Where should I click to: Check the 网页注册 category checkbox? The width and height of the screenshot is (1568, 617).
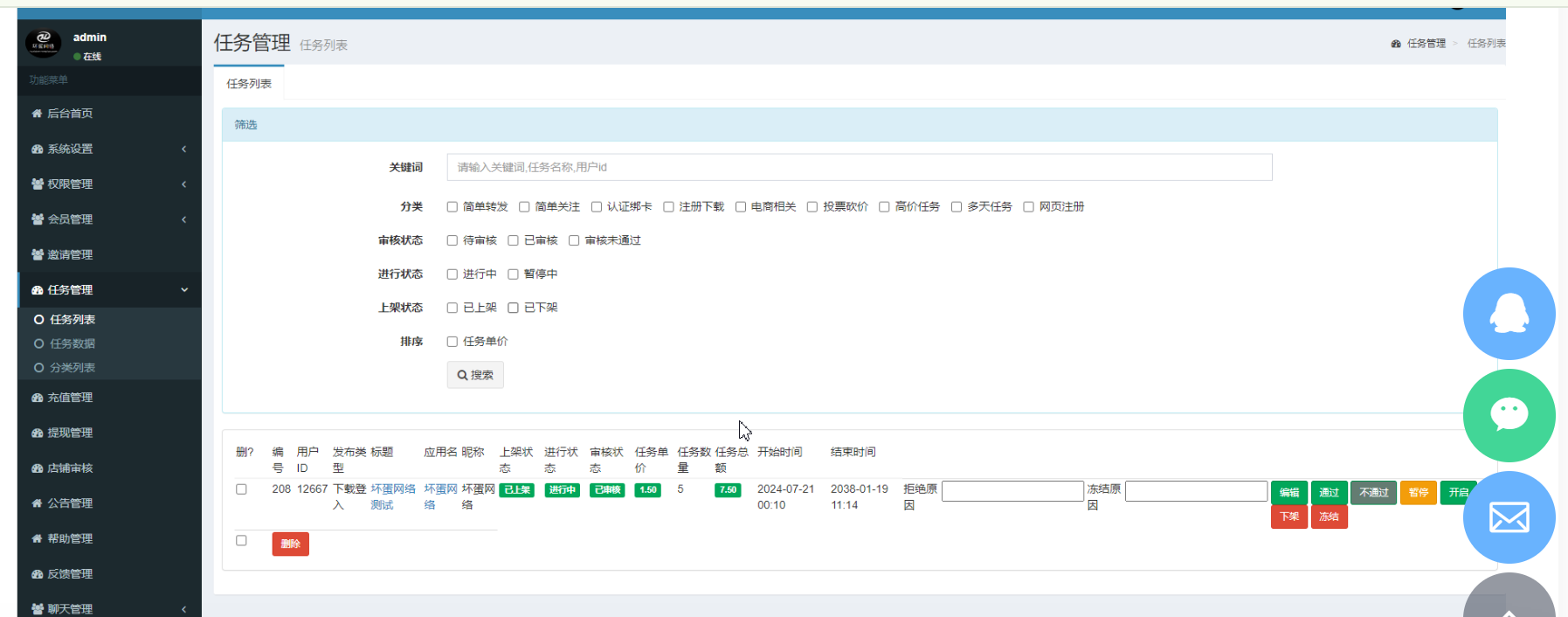(1028, 207)
